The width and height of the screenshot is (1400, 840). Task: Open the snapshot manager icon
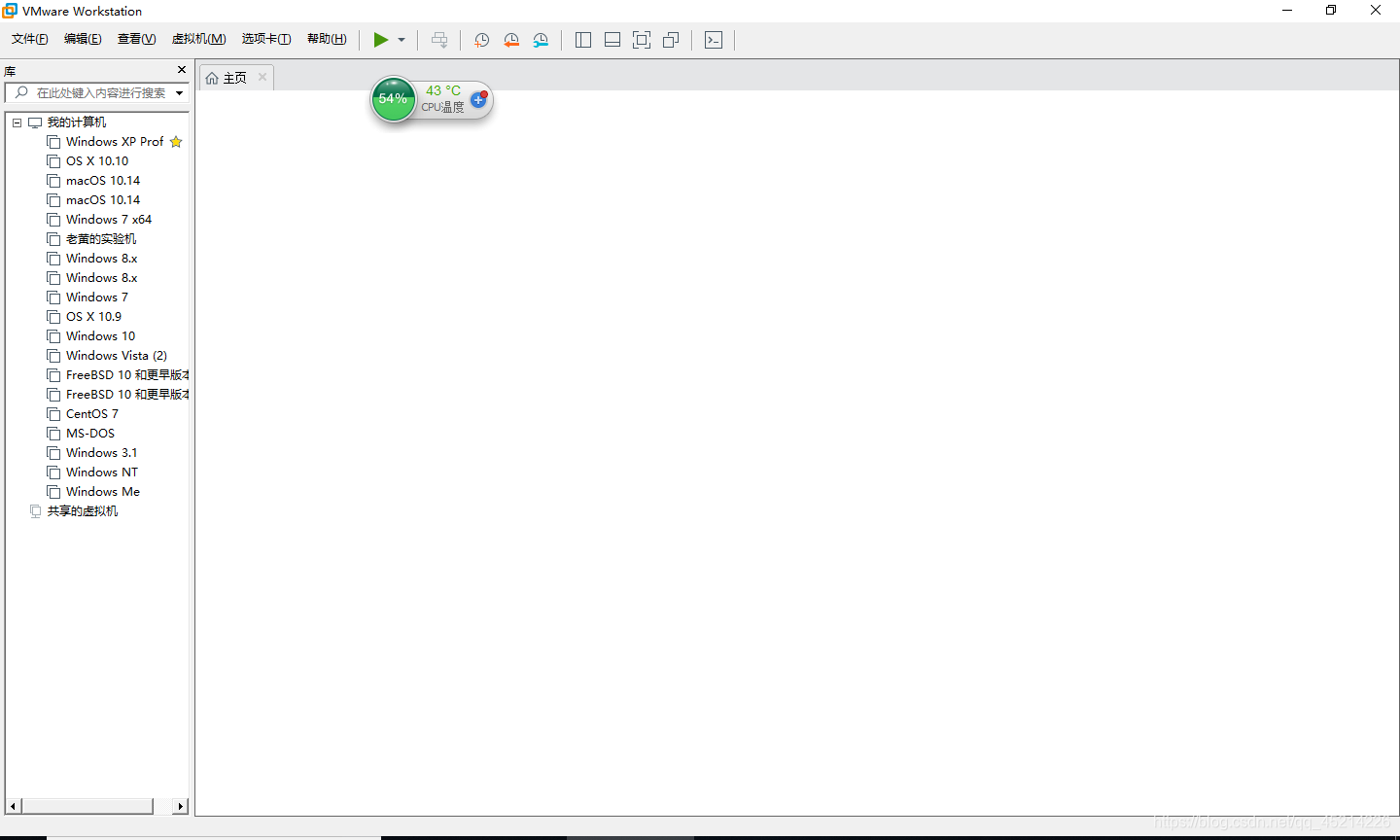coord(541,40)
